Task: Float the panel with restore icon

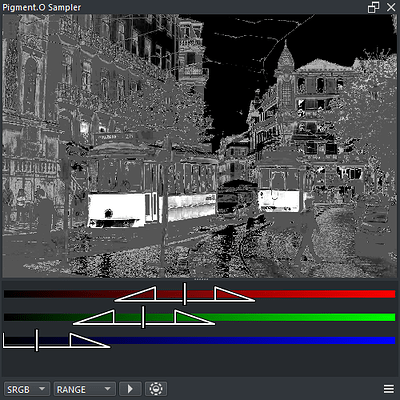Action: point(373,7)
